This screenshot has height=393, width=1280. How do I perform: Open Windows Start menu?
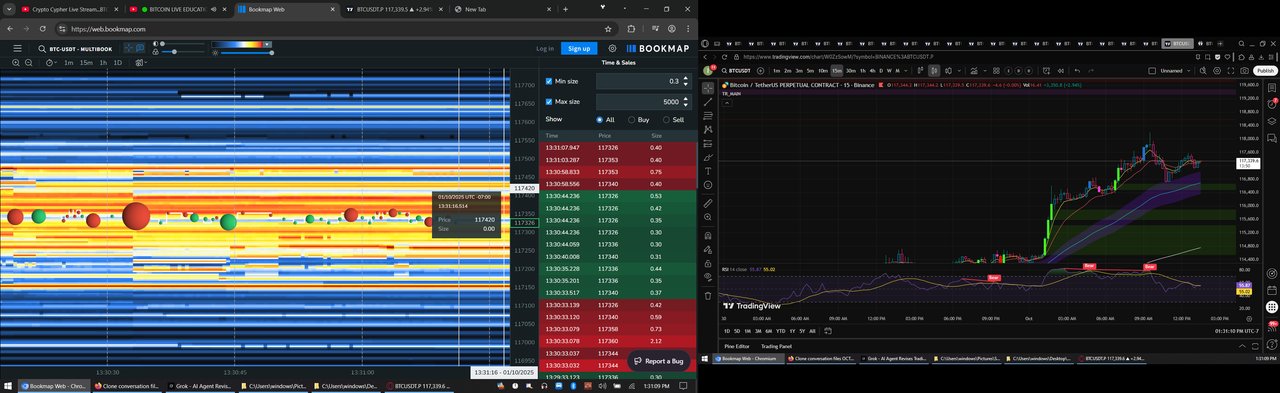[x=8, y=385]
